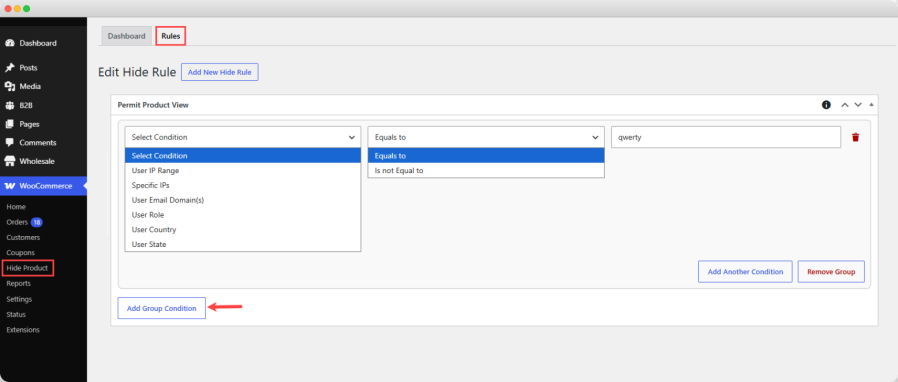Click the Media icon in sidebar
898x382 pixels.
pos(10,86)
